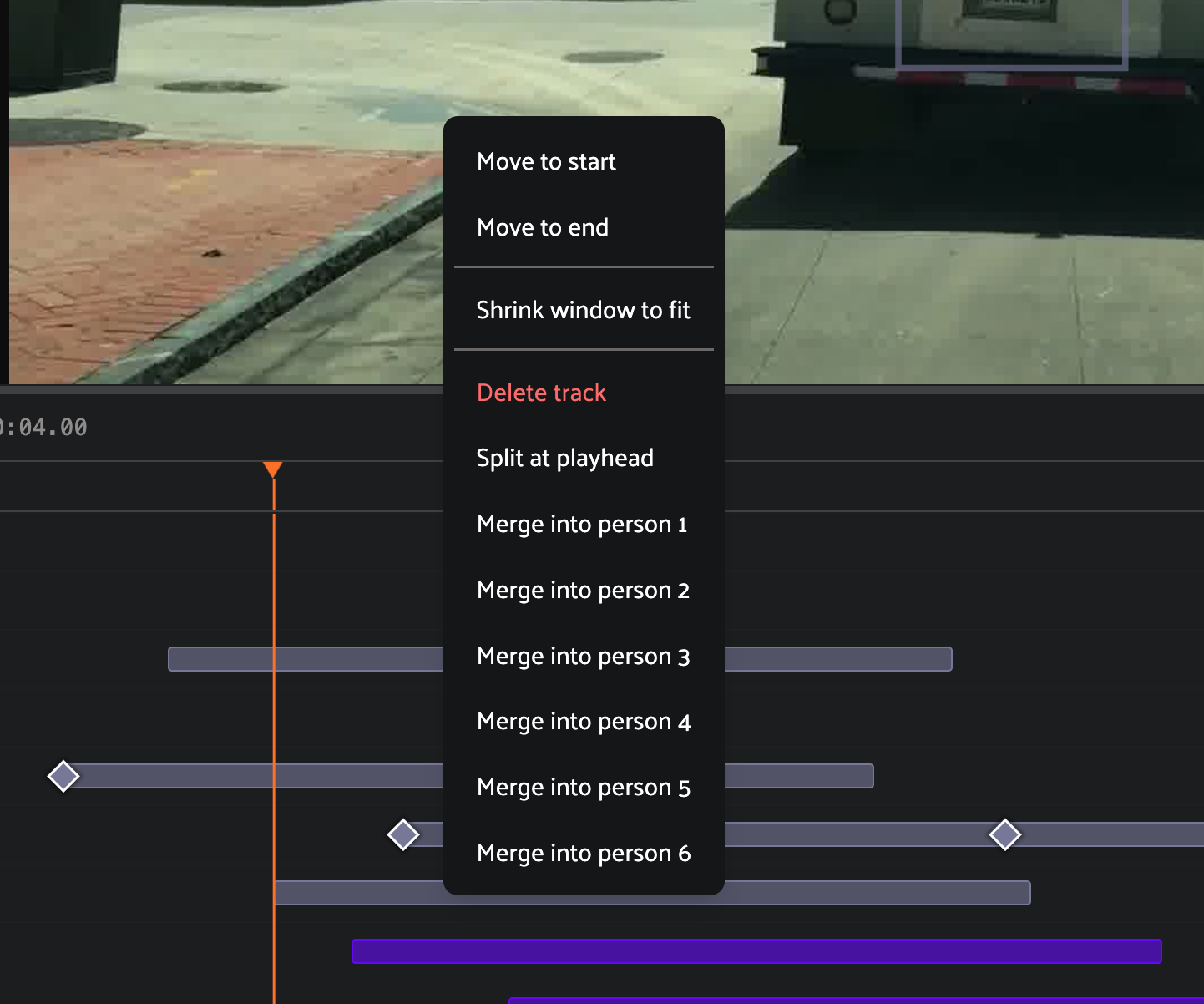1204x1004 pixels.
Task: Merge track into person 2
Action: tap(584, 590)
